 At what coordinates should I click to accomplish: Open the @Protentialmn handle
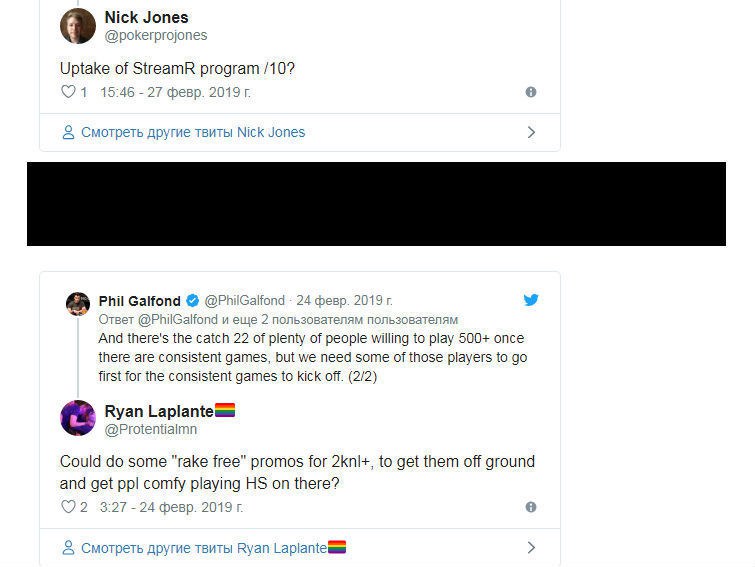(x=151, y=429)
